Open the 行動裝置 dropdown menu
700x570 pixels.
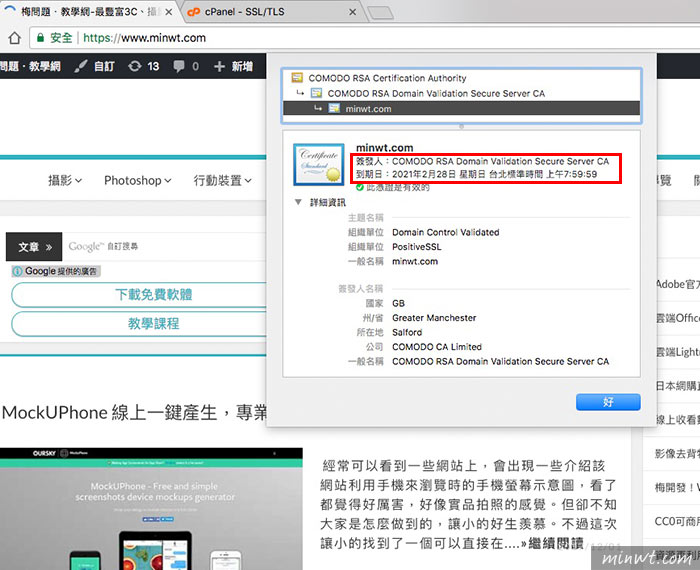click(223, 180)
